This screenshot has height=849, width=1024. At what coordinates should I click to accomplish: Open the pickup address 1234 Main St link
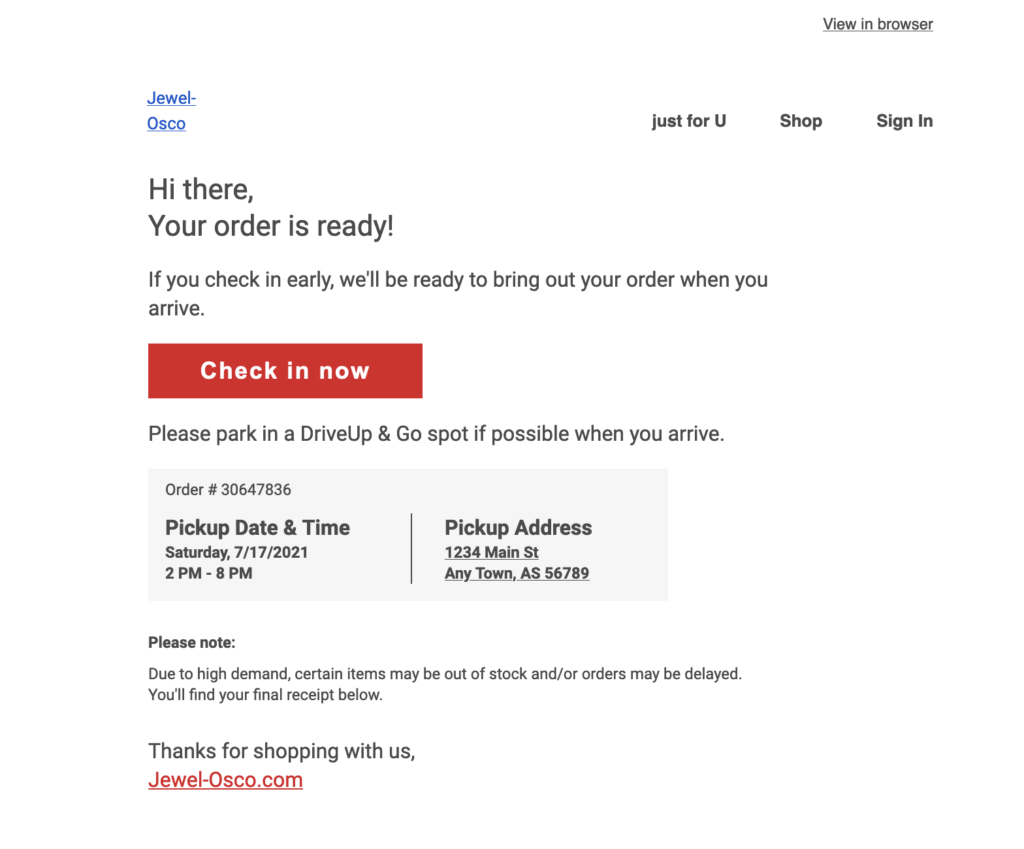pos(491,552)
